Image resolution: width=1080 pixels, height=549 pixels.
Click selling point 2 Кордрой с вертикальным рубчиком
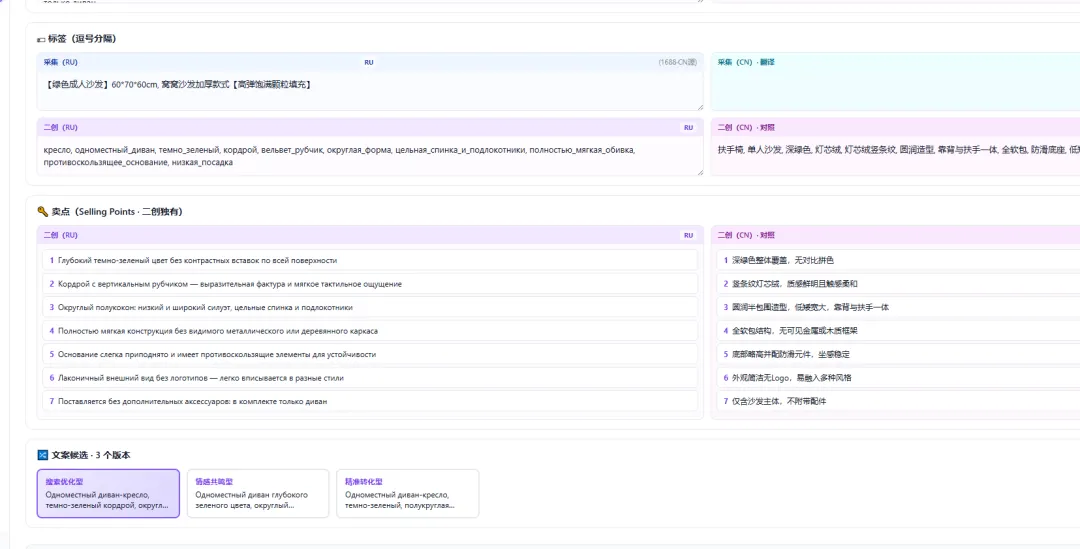370,284
